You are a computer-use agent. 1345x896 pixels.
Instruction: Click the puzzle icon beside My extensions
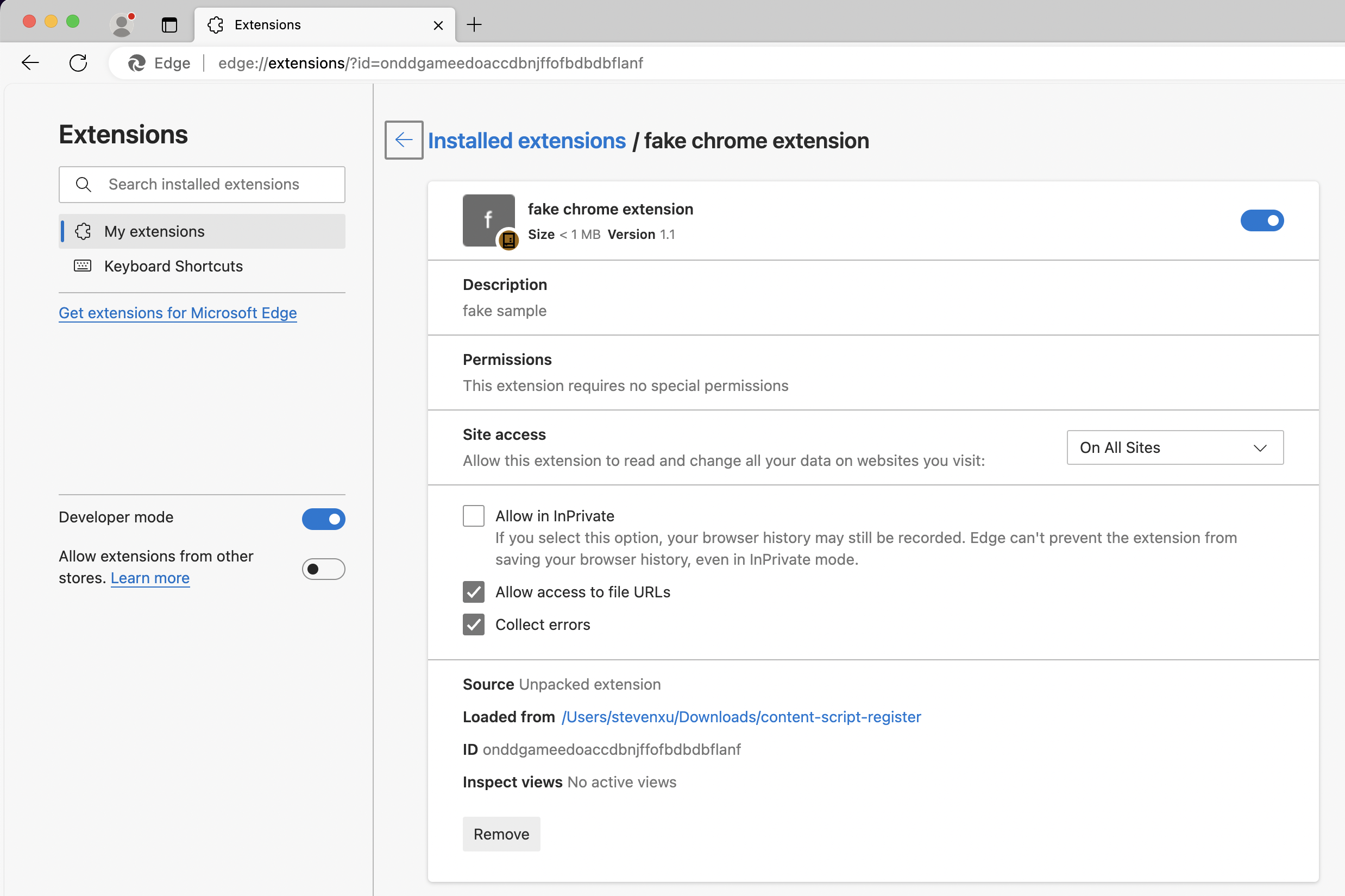point(83,231)
